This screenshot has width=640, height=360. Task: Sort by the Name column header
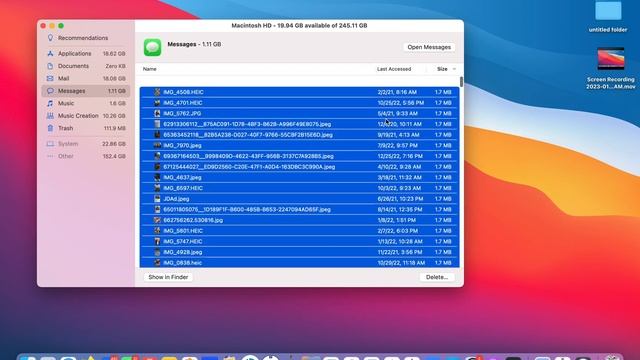click(x=150, y=69)
